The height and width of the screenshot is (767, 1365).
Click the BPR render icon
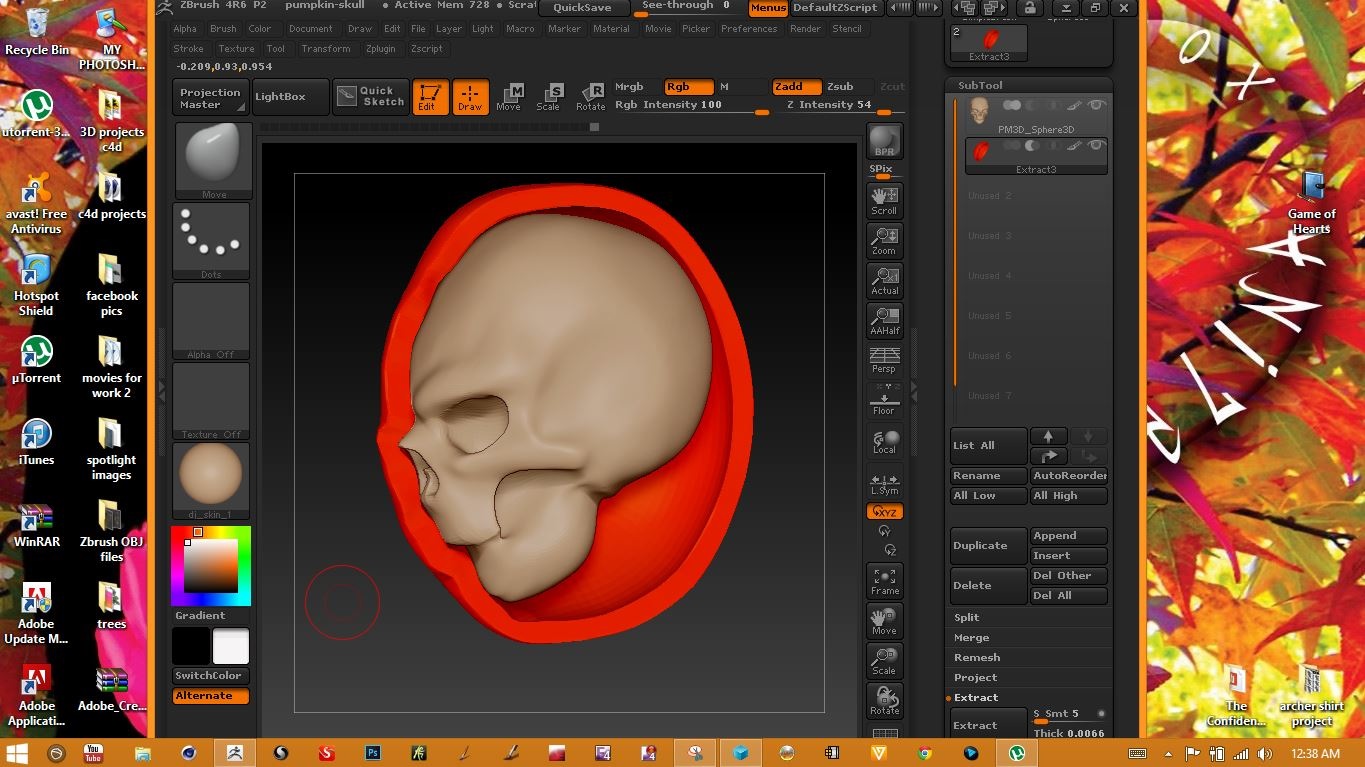pos(884,141)
